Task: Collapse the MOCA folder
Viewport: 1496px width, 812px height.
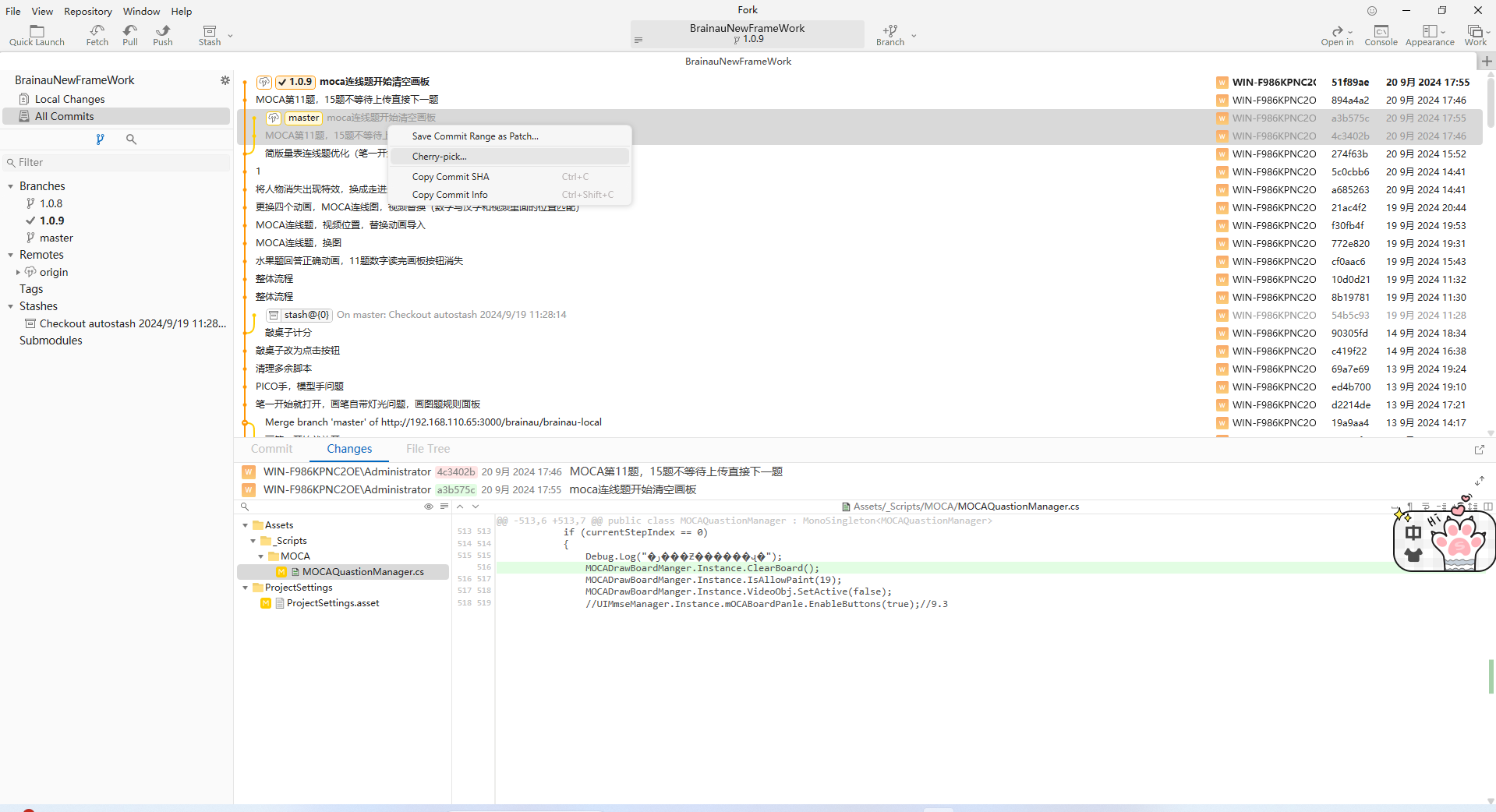Action: [x=260, y=556]
